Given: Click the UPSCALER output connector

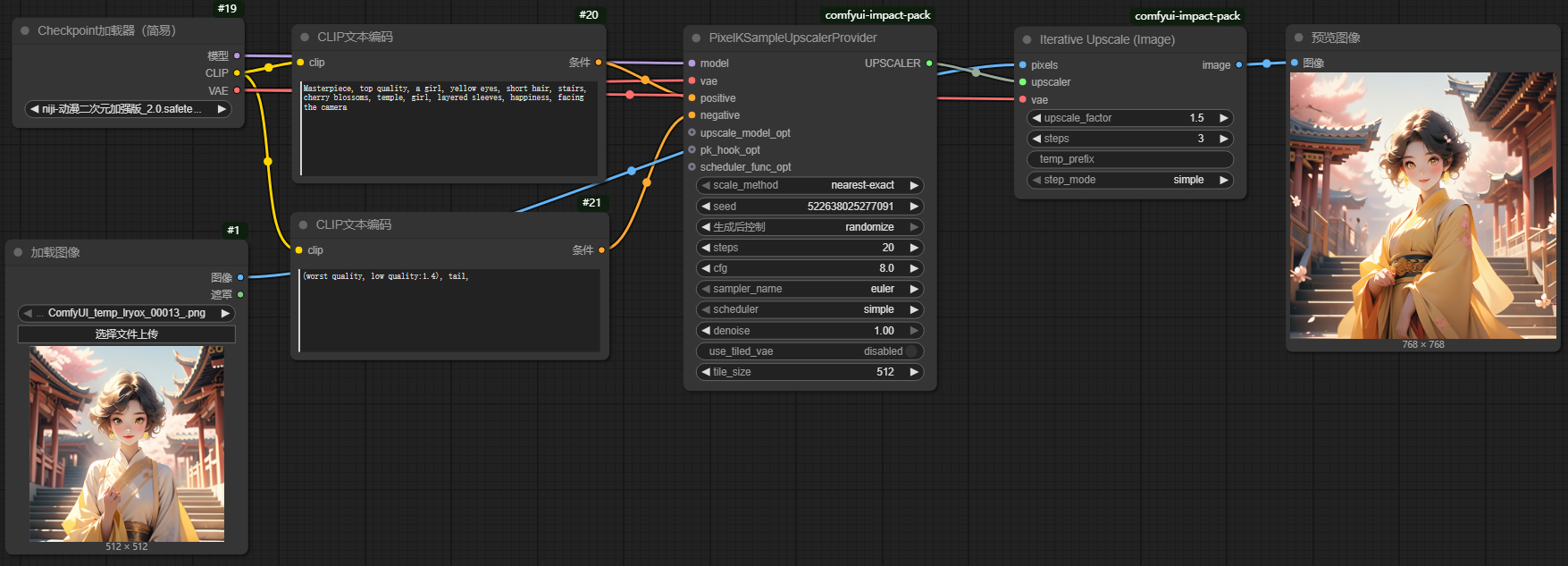Looking at the screenshot, I should tap(929, 63).
